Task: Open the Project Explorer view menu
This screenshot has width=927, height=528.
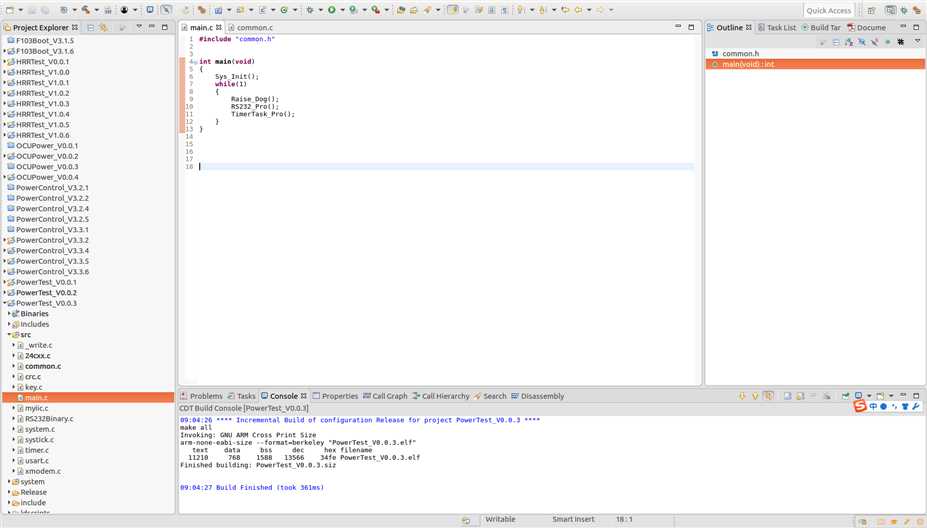Action: tap(139, 27)
